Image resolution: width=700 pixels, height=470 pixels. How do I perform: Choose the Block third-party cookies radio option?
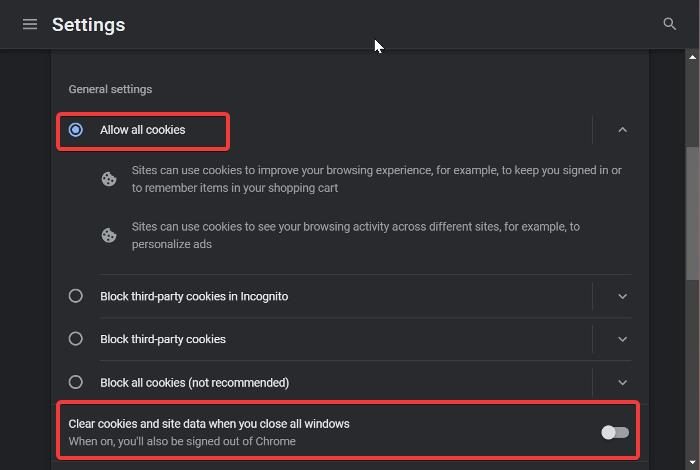tap(75, 339)
